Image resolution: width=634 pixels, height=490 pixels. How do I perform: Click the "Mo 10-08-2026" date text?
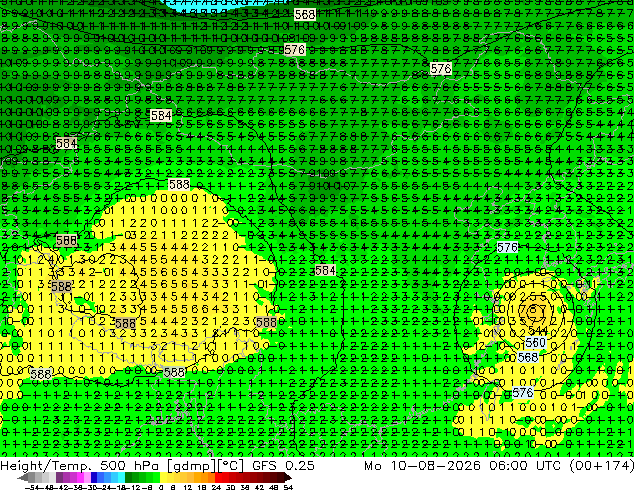coord(423,465)
